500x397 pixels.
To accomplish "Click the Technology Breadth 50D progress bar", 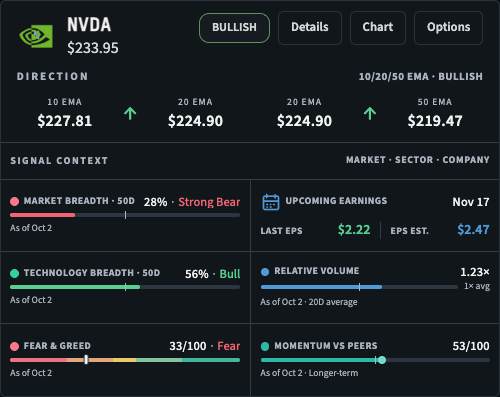I will 125,287.
